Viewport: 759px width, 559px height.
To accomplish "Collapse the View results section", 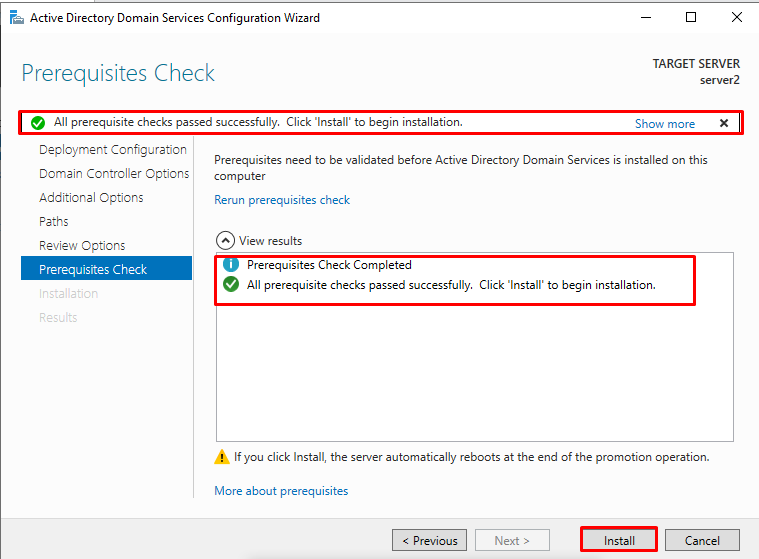I will point(225,241).
